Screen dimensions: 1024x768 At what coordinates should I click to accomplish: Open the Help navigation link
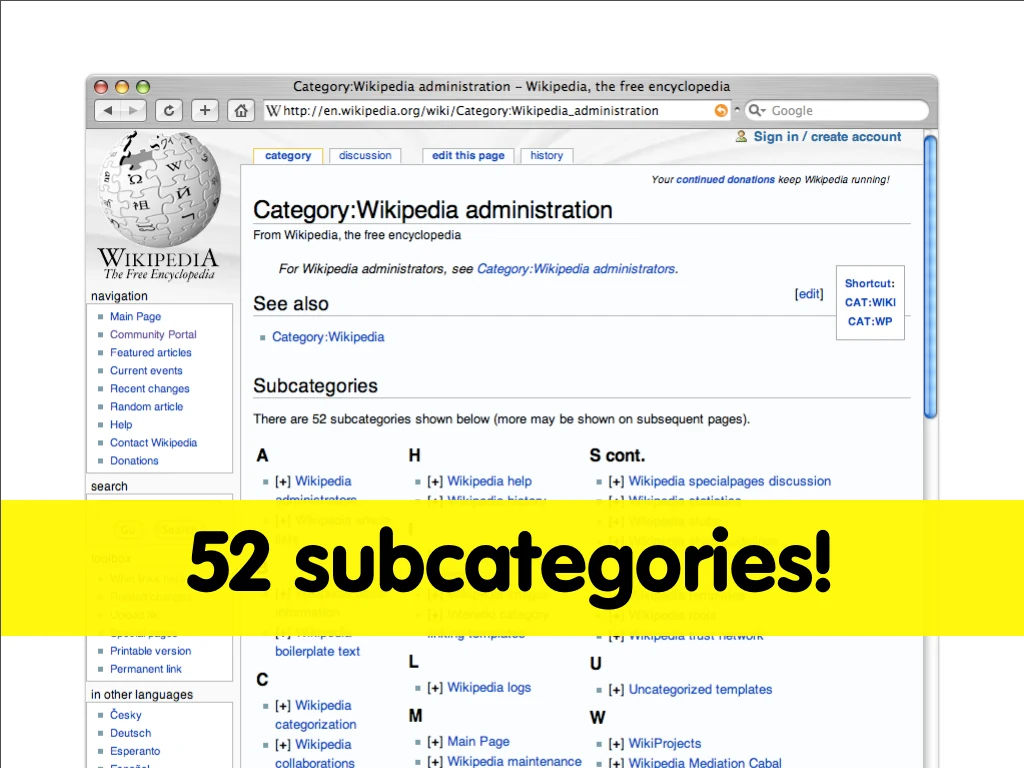coord(121,424)
